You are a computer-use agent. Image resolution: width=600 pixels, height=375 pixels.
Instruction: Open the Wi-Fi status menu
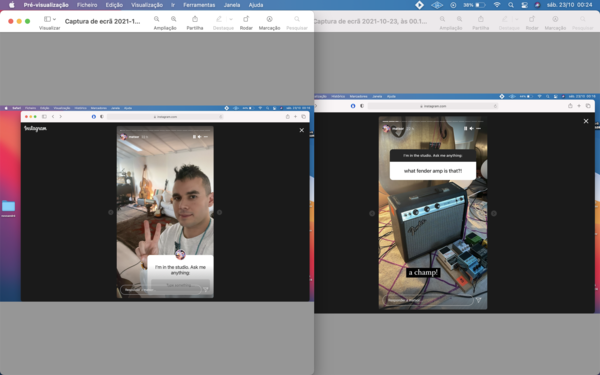(497, 5)
